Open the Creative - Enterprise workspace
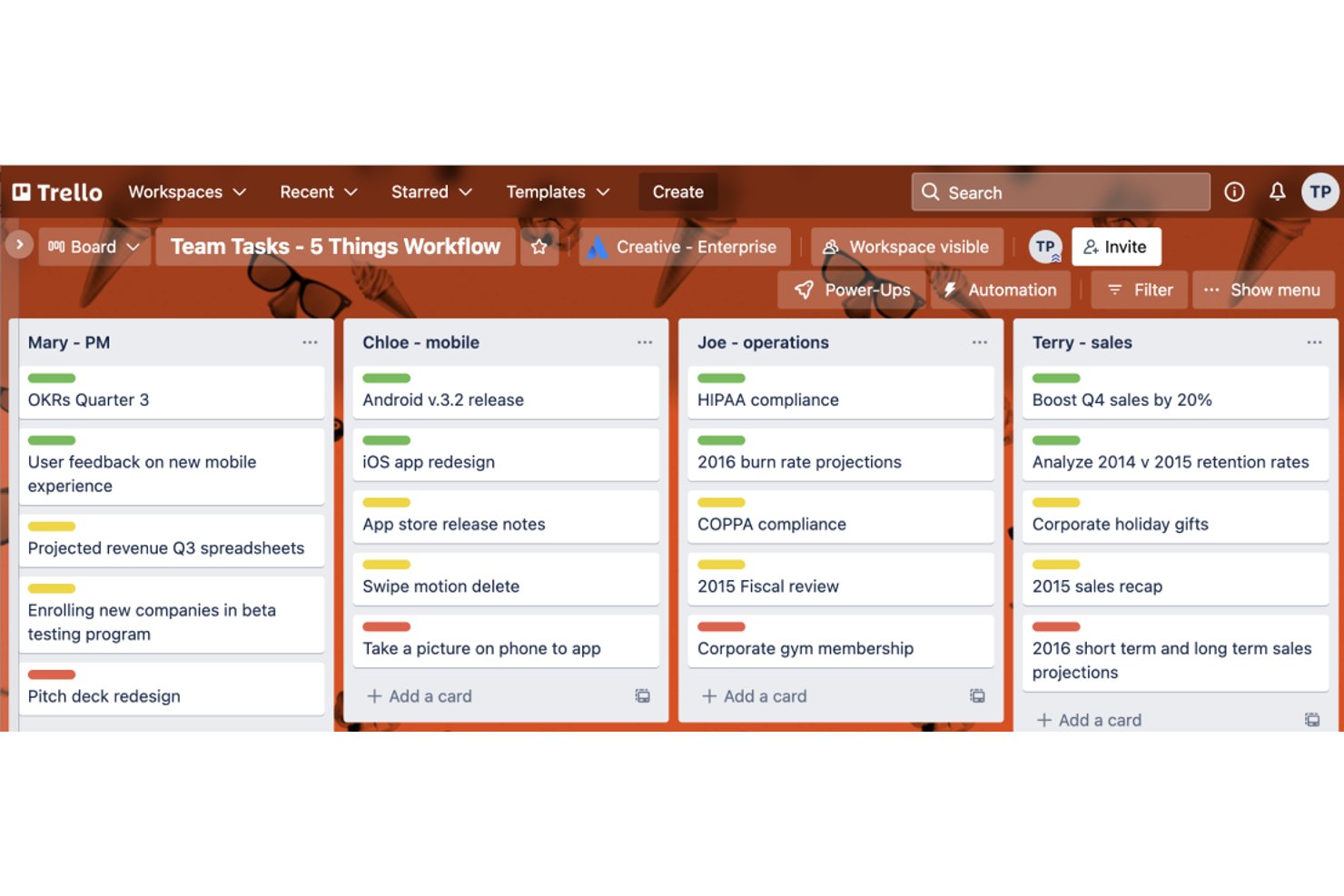The height and width of the screenshot is (896, 1344). 685,247
